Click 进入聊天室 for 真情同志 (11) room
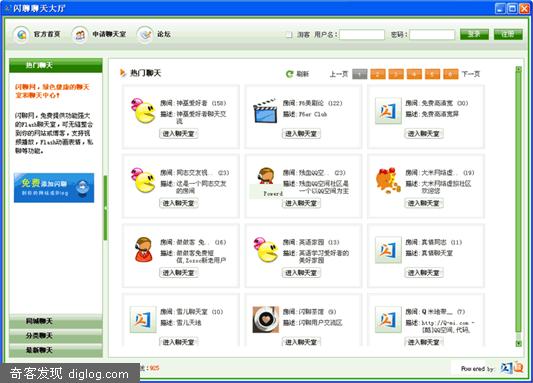 [x=424, y=273]
